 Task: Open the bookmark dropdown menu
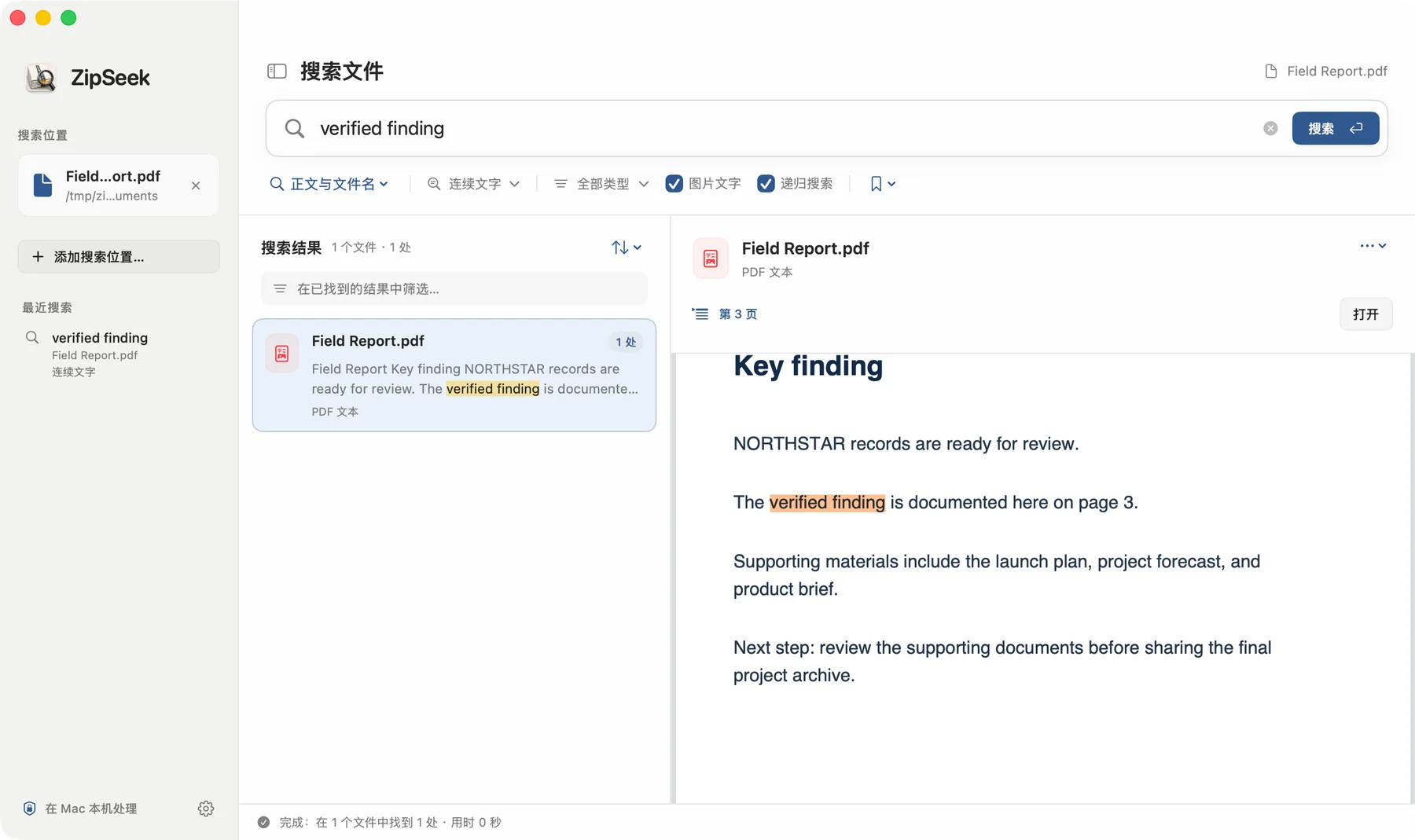tap(883, 184)
